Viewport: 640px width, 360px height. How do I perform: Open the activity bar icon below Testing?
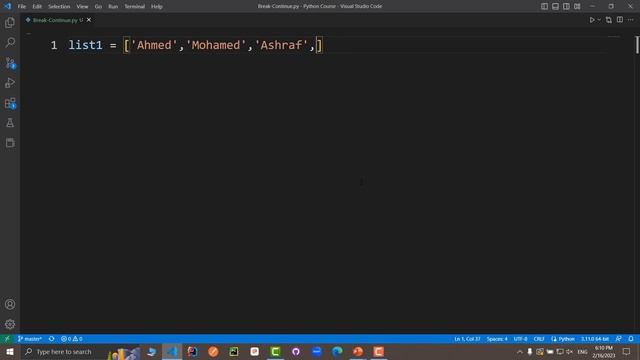click(x=10, y=143)
